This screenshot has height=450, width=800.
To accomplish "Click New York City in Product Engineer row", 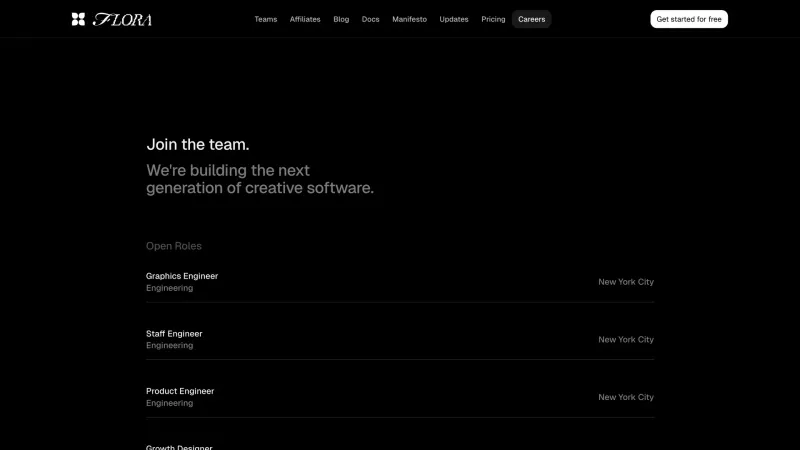I will [x=626, y=397].
